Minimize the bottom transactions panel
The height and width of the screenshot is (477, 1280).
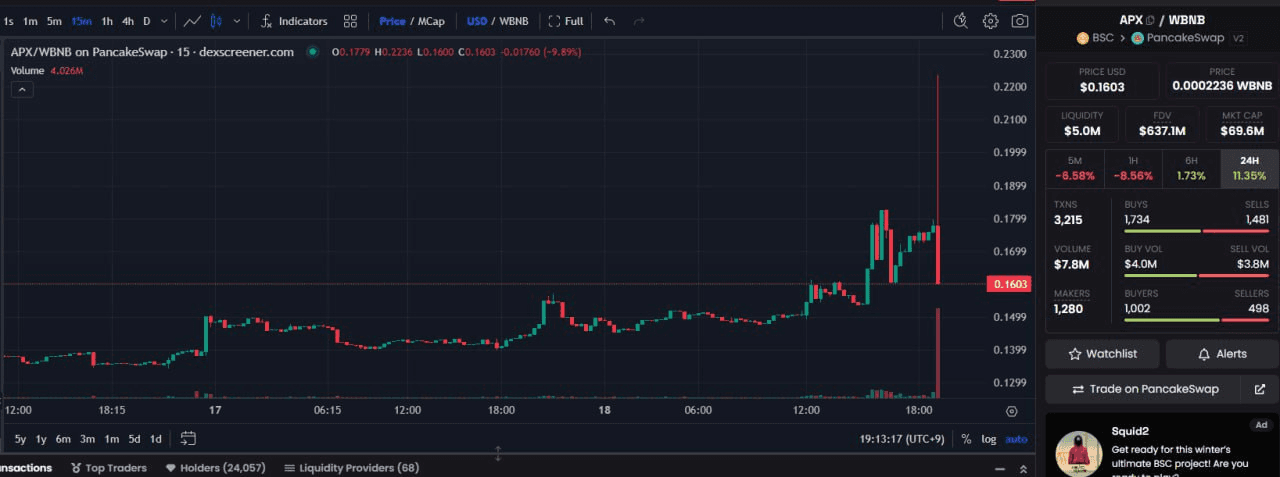pos(1002,468)
